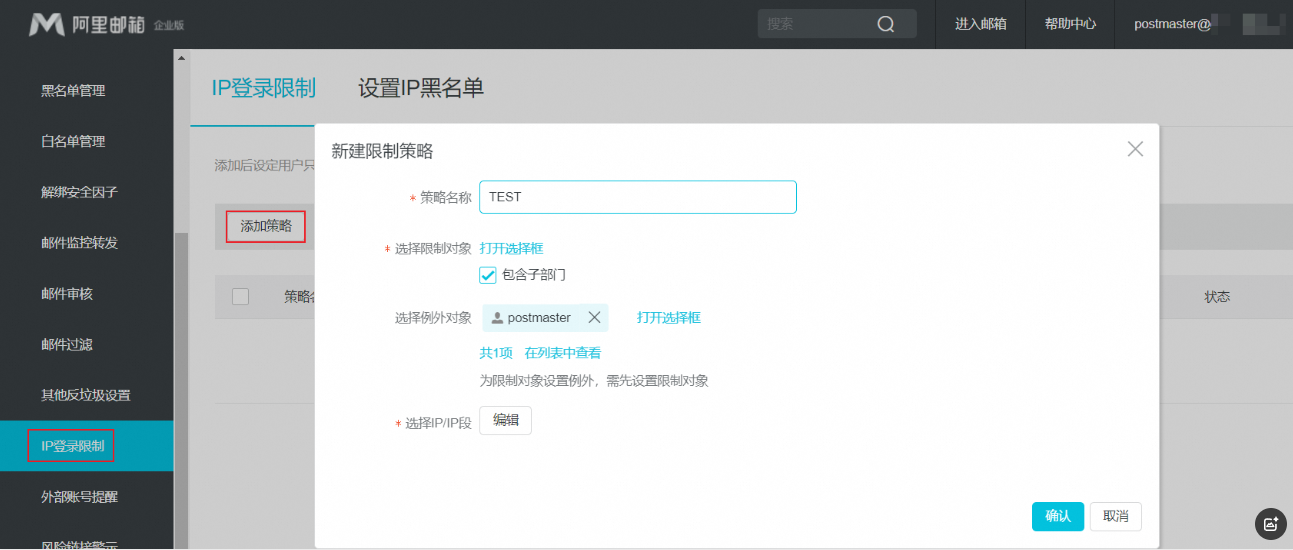This screenshot has height=550, width=1293.
Task: Click the 编辑 button for IP/IP段
Action: (x=505, y=421)
